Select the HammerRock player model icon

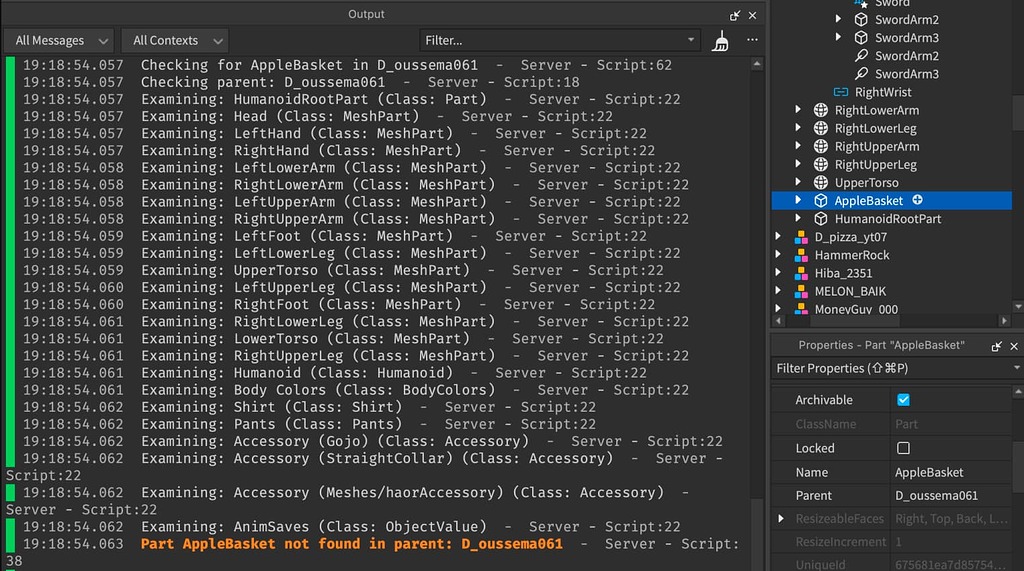(800, 255)
